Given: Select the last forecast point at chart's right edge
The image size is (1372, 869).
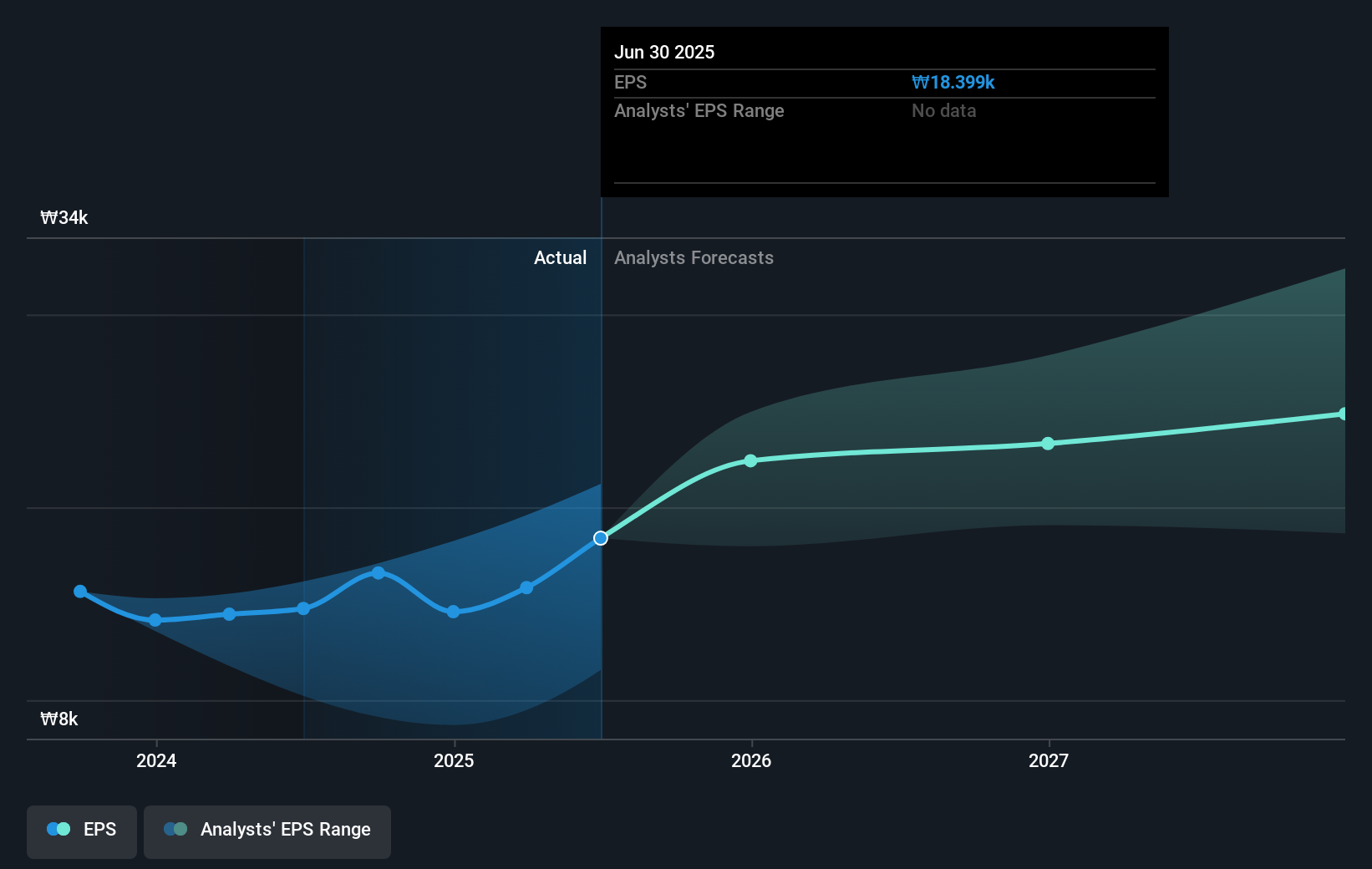Looking at the screenshot, I should (x=1343, y=414).
